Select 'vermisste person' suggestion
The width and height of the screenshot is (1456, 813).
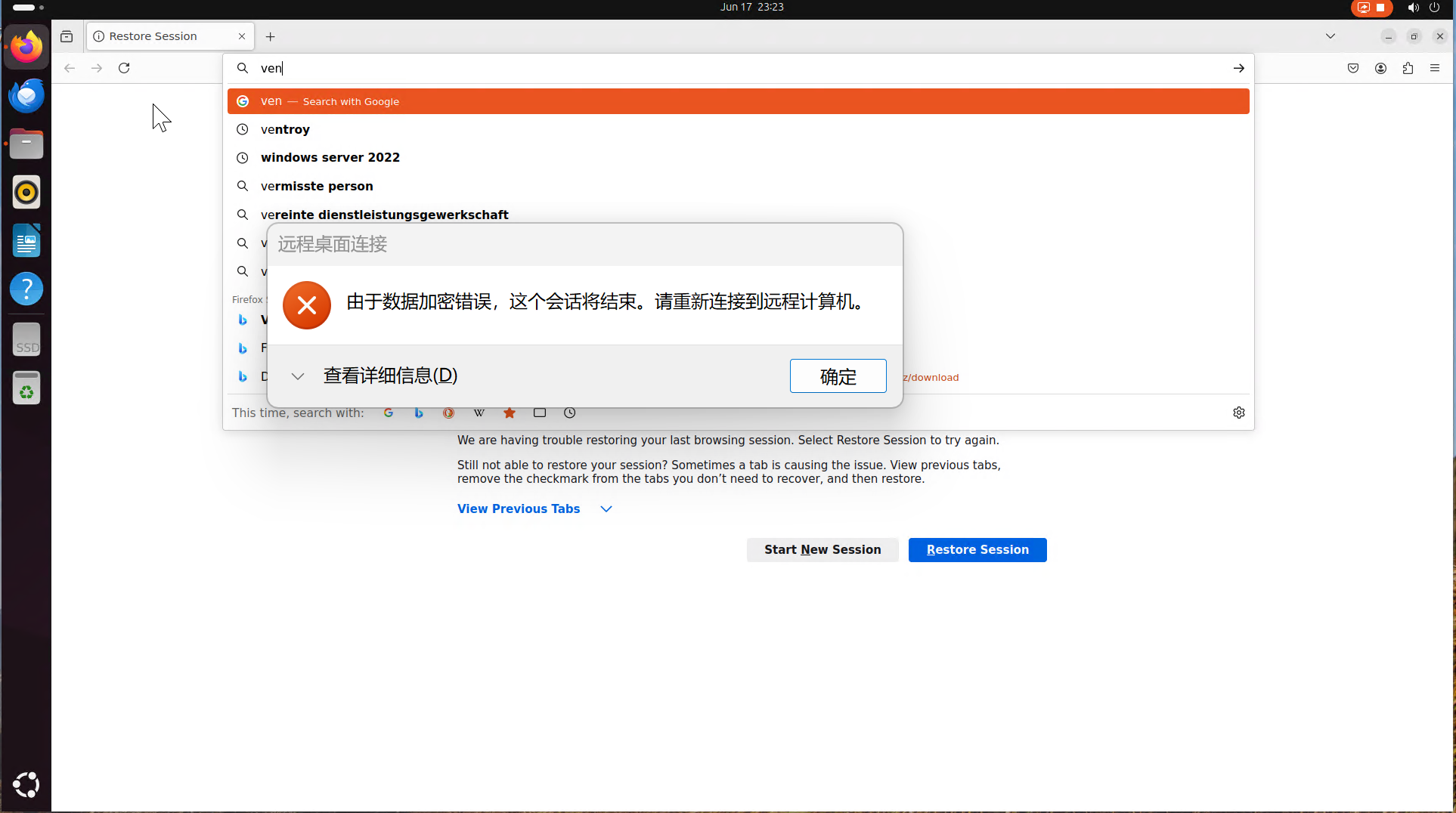point(738,186)
